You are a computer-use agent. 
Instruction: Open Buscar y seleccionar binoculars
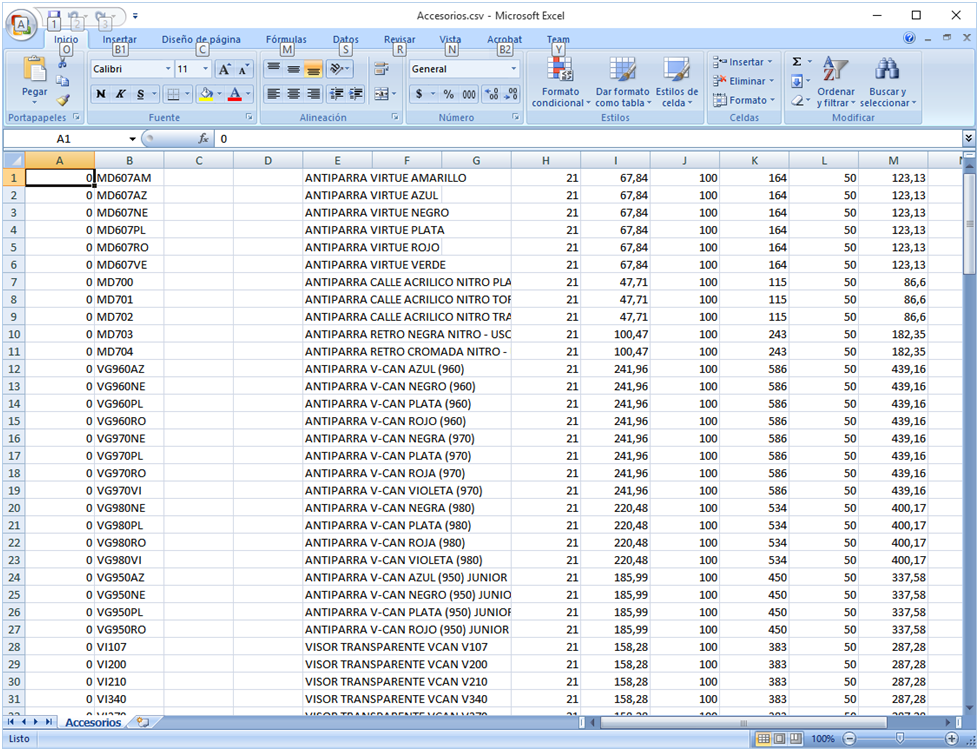(887, 82)
